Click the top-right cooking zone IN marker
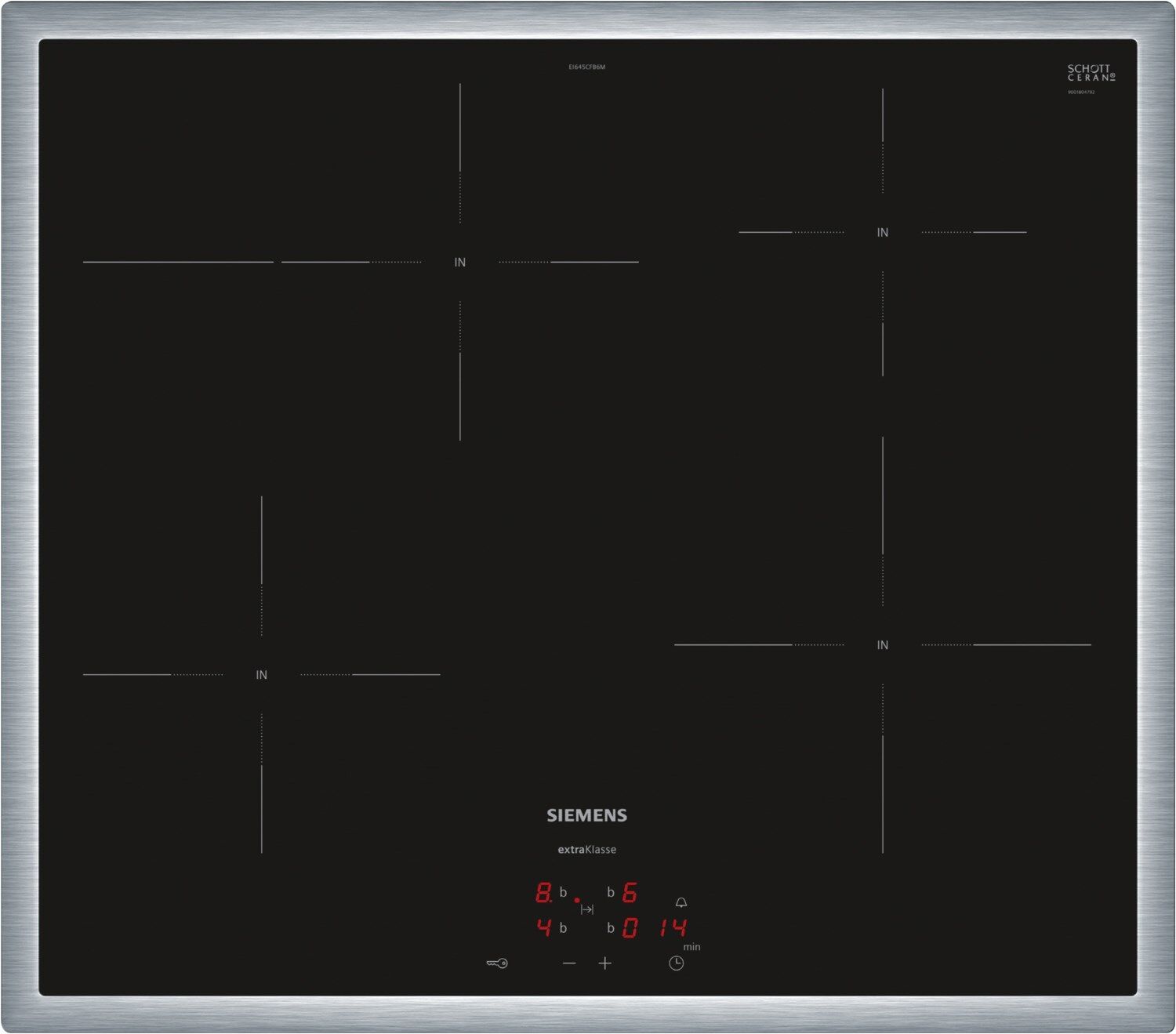The image size is (1176, 1034). (x=883, y=233)
